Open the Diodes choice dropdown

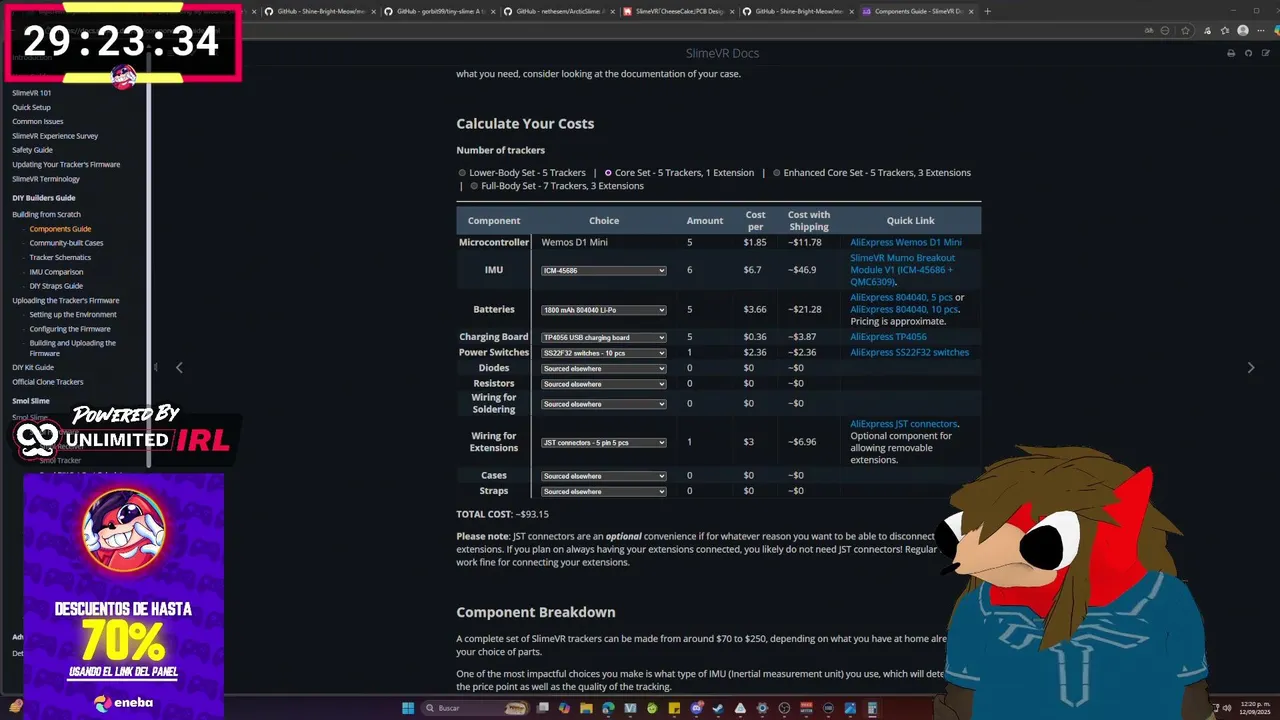click(x=603, y=369)
